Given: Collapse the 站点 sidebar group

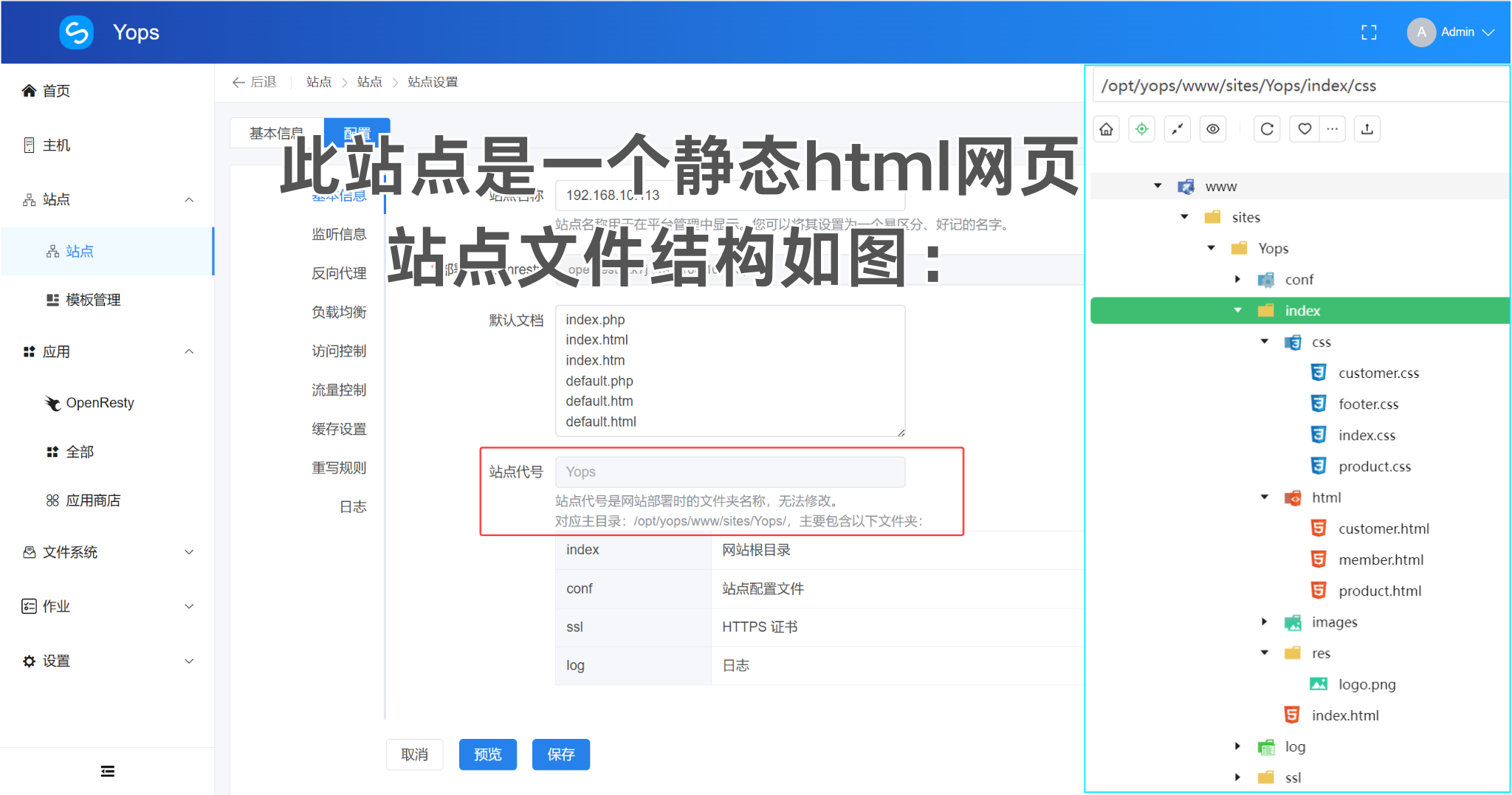Looking at the screenshot, I should pos(189,199).
